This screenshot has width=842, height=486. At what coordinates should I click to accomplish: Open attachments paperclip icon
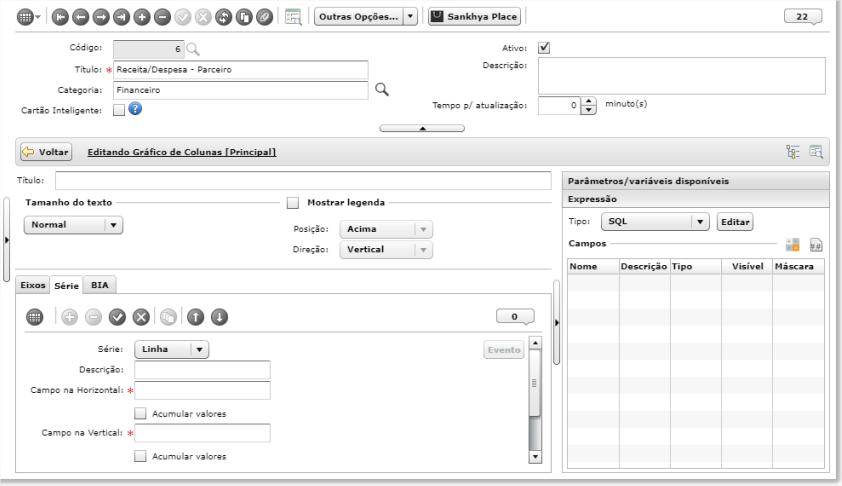tap(264, 17)
